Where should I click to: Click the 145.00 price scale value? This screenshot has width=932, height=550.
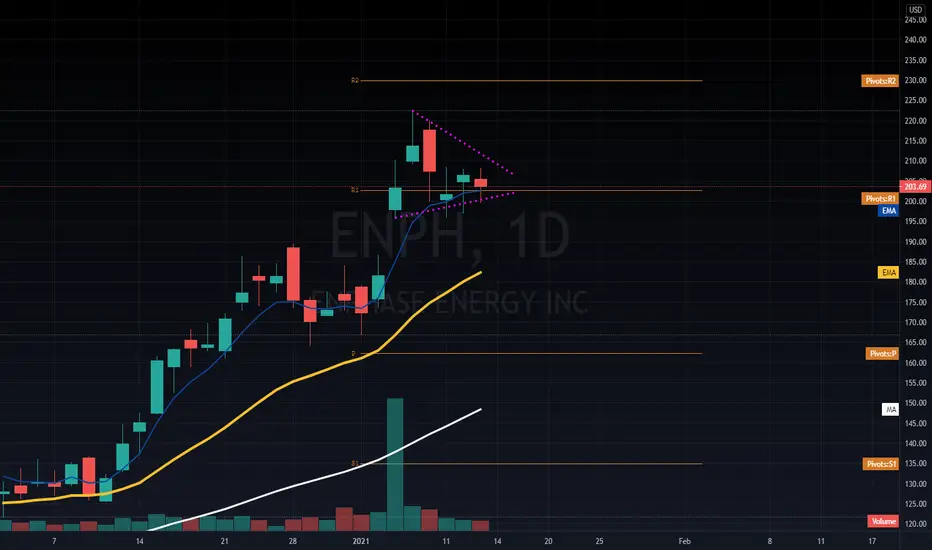pos(915,423)
